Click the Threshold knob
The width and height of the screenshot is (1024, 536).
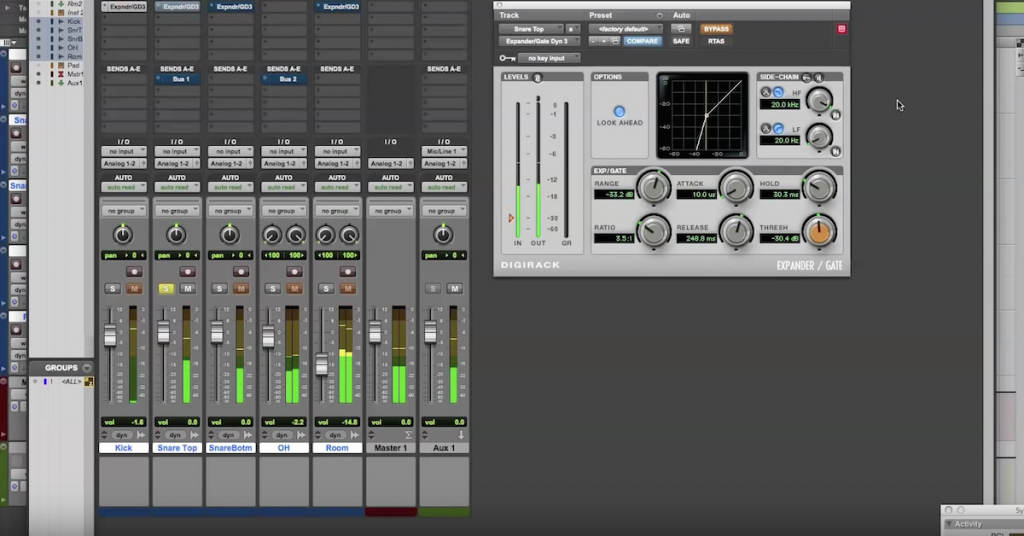coord(819,231)
